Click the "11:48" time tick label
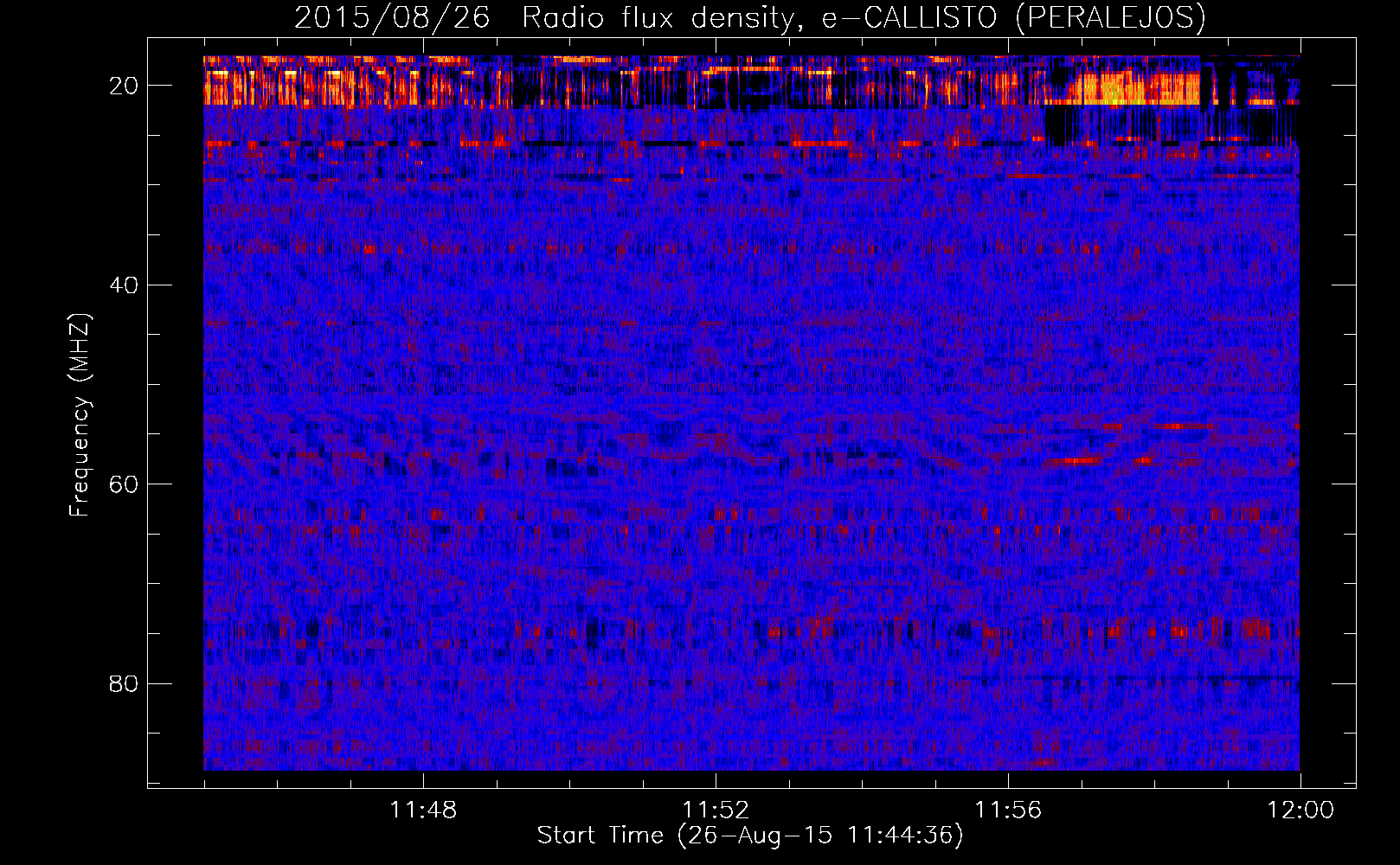This screenshot has width=1400, height=865. 423,811
